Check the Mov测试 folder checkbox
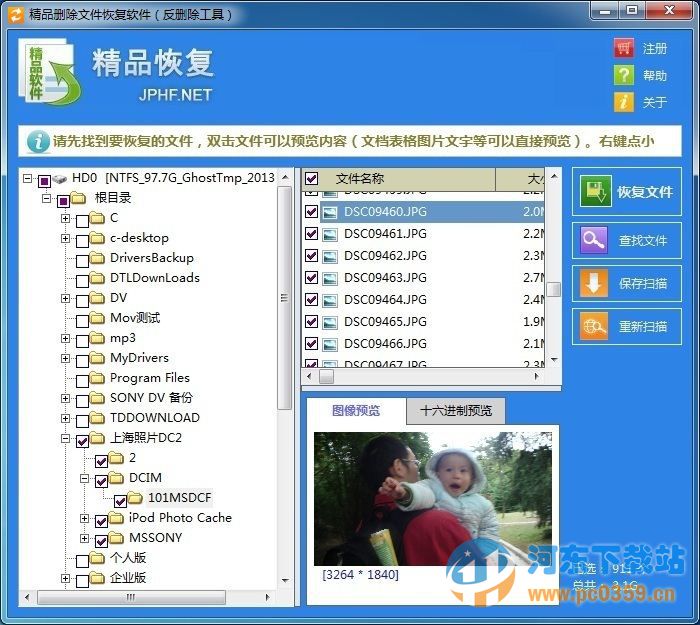700x625 pixels. tap(82, 321)
